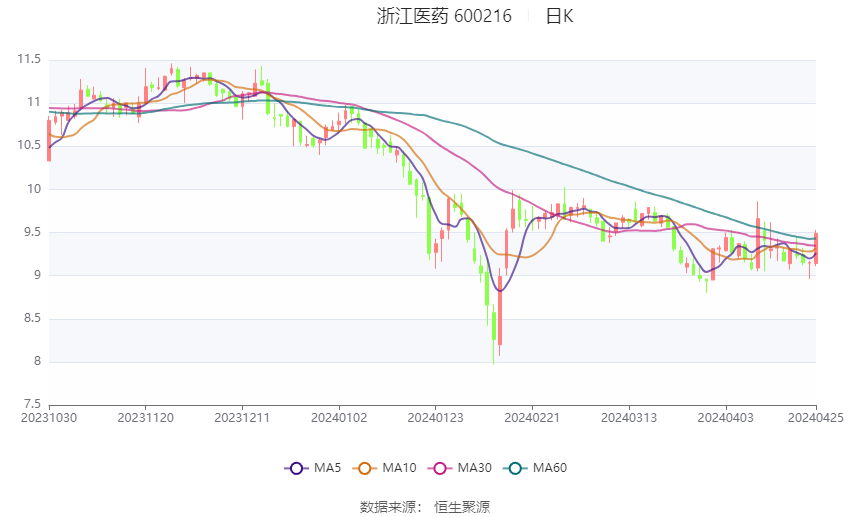Screen dimensions: 850x517
Task: Toggle the MA30 pink legend marker
Action: pos(437,468)
